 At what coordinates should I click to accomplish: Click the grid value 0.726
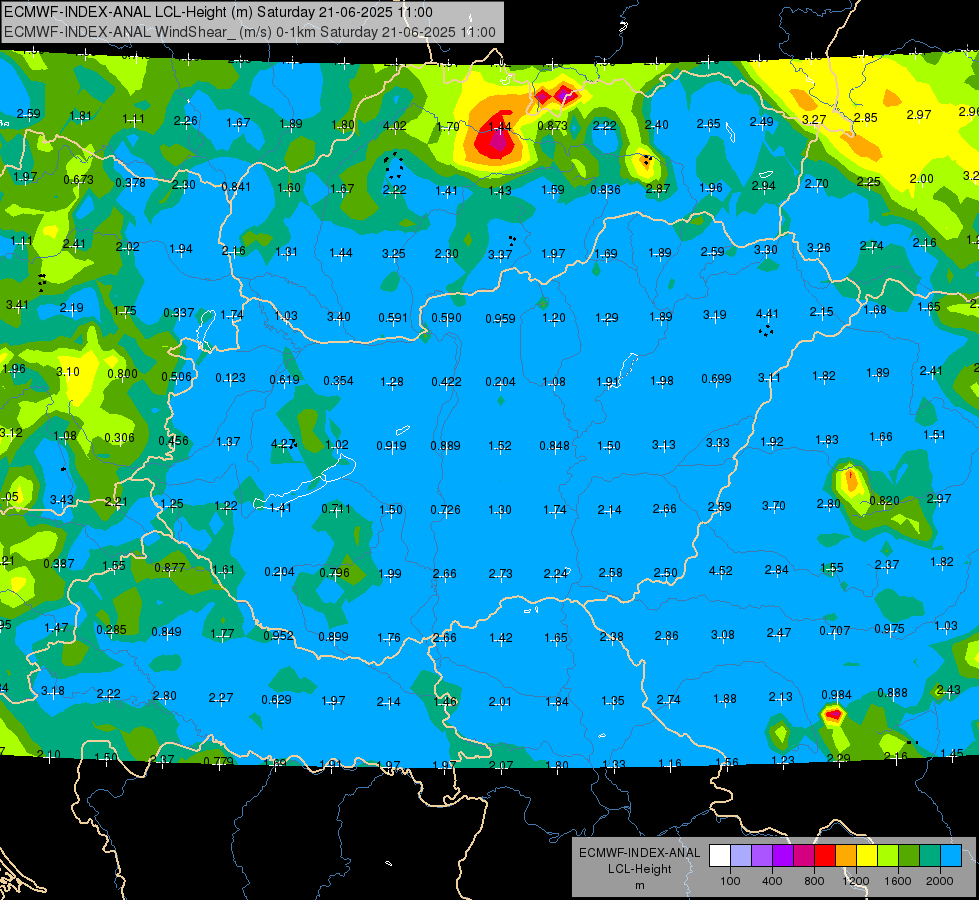tap(446, 510)
